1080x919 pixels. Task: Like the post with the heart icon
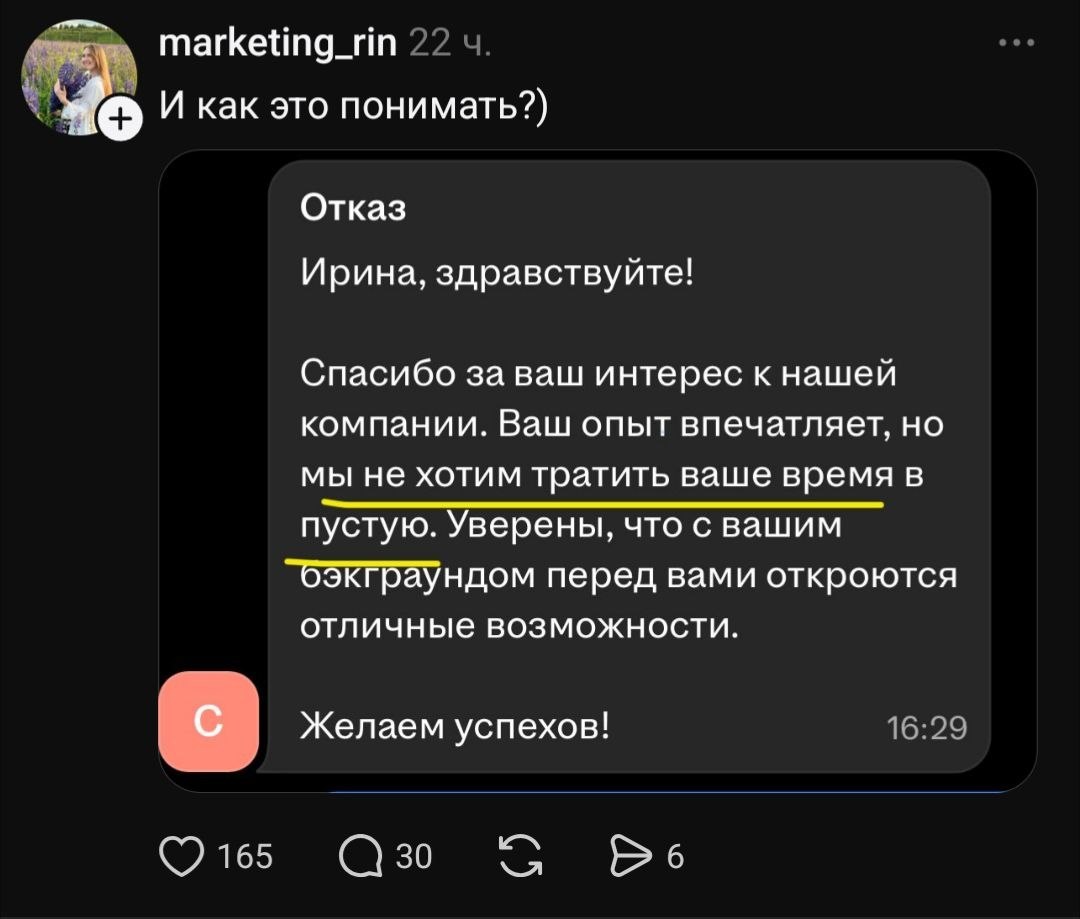coord(182,855)
